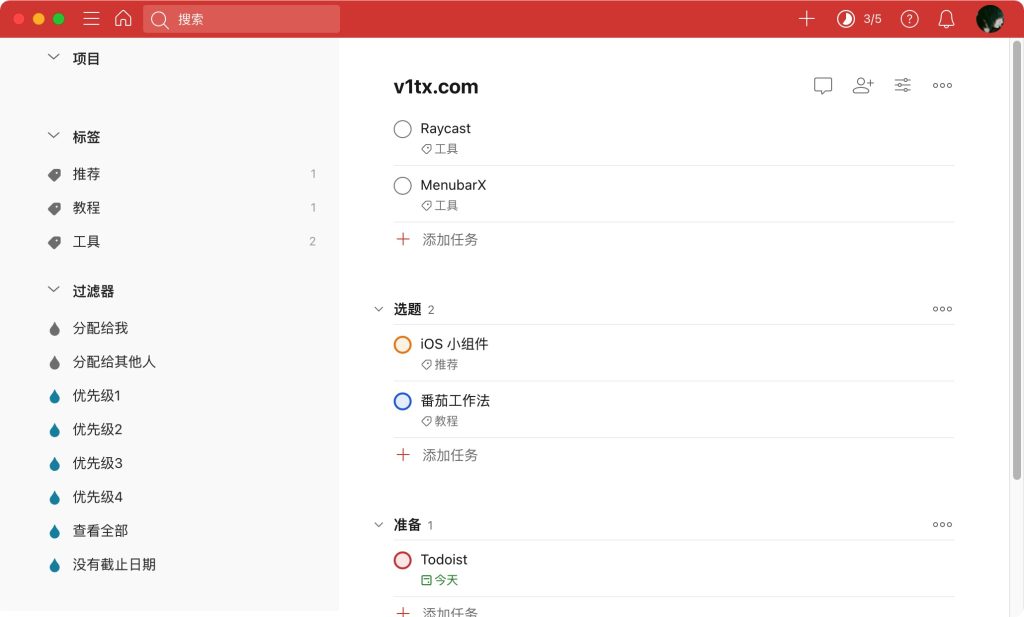
Task: Open more options for 准备 section
Action: (x=942, y=524)
